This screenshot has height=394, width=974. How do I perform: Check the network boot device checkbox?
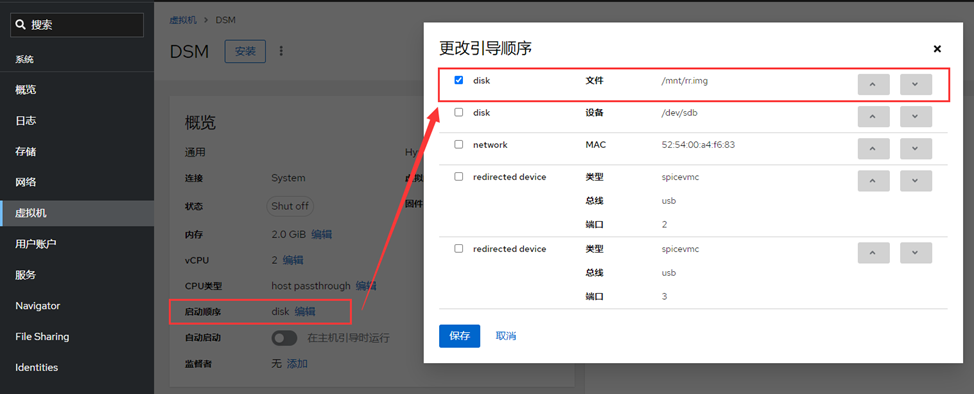(458, 144)
